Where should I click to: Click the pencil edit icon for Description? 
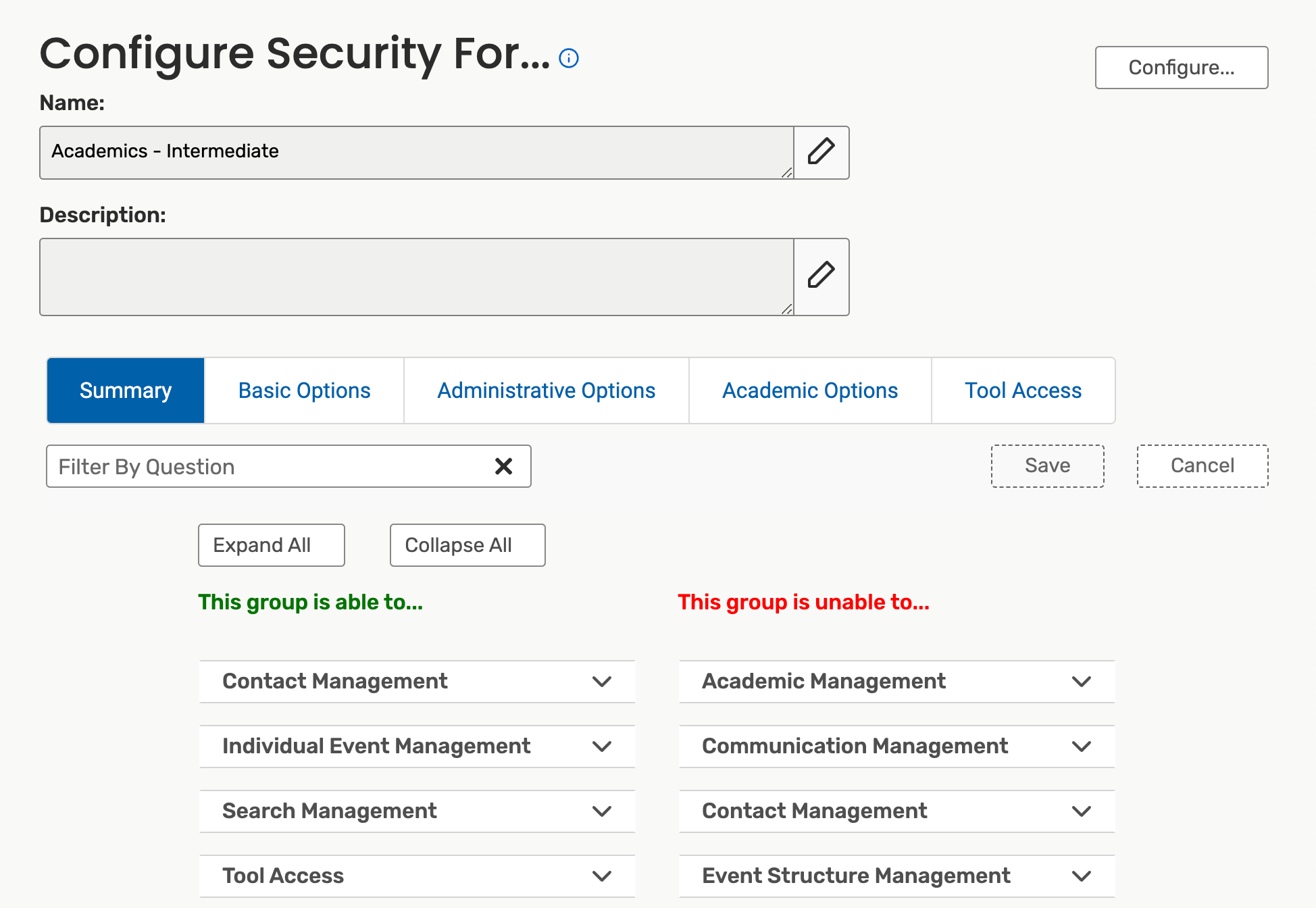tap(821, 276)
